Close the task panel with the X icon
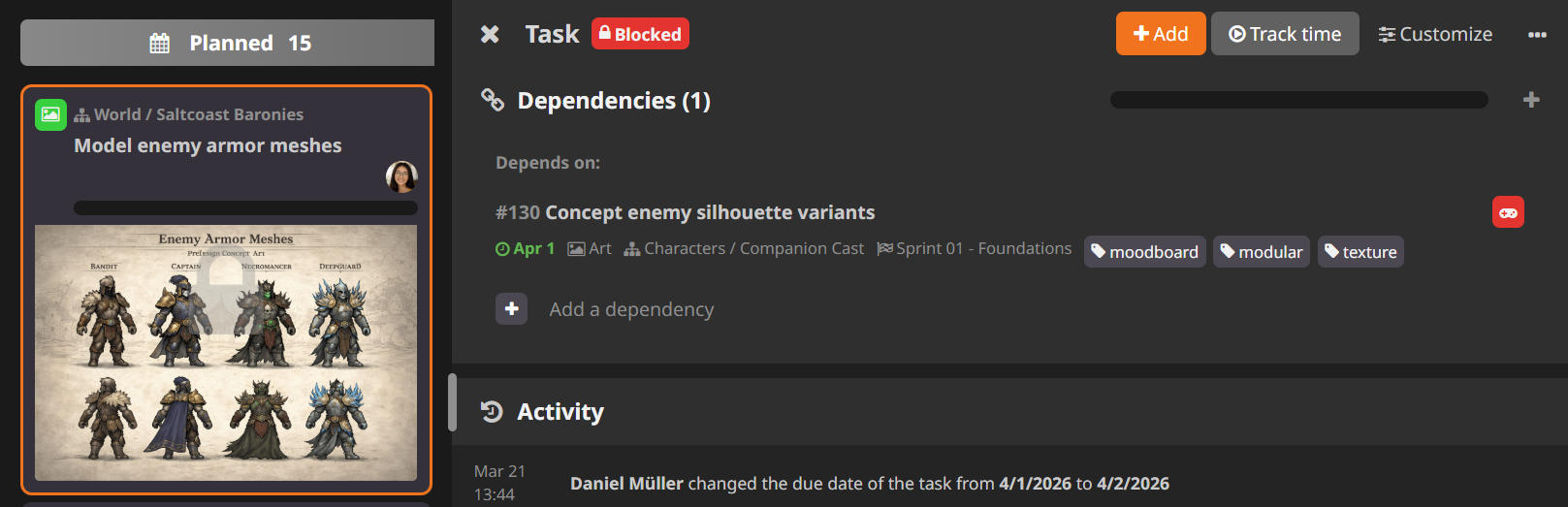Viewport: 1568px width, 507px height. click(x=490, y=35)
